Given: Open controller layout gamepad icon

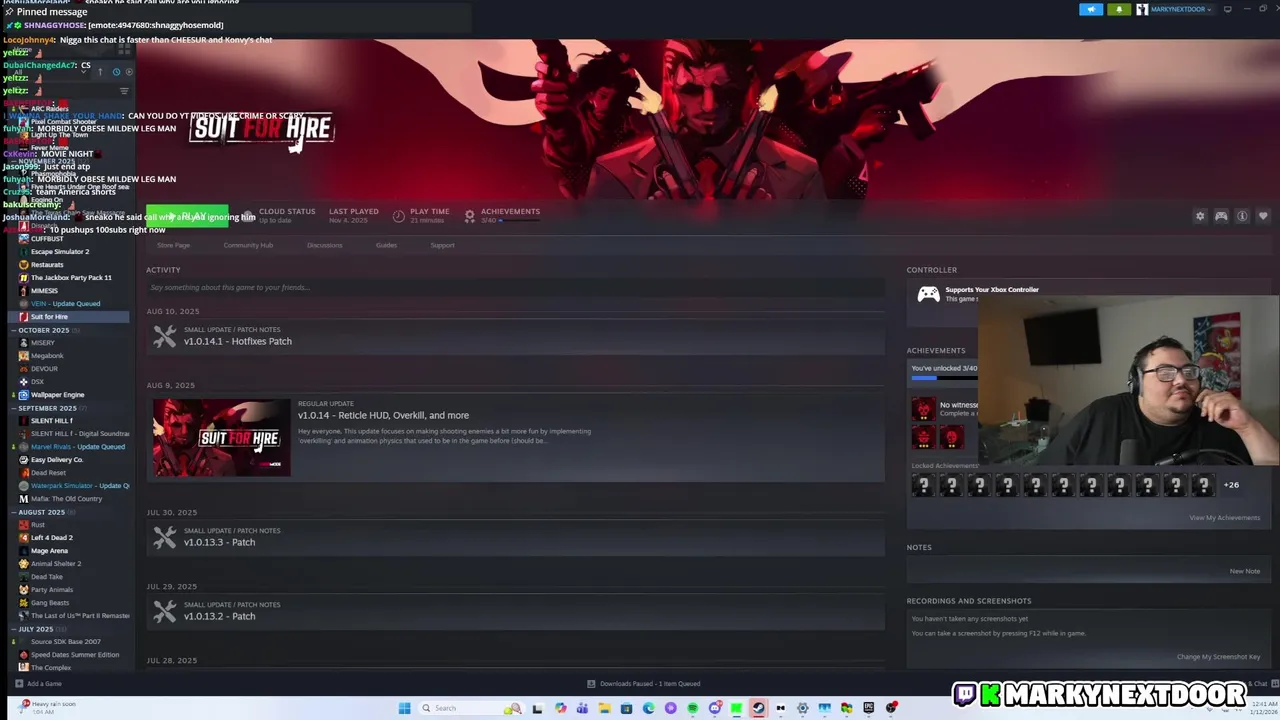Looking at the screenshot, I should pyautogui.click(x=1221, y=216).
